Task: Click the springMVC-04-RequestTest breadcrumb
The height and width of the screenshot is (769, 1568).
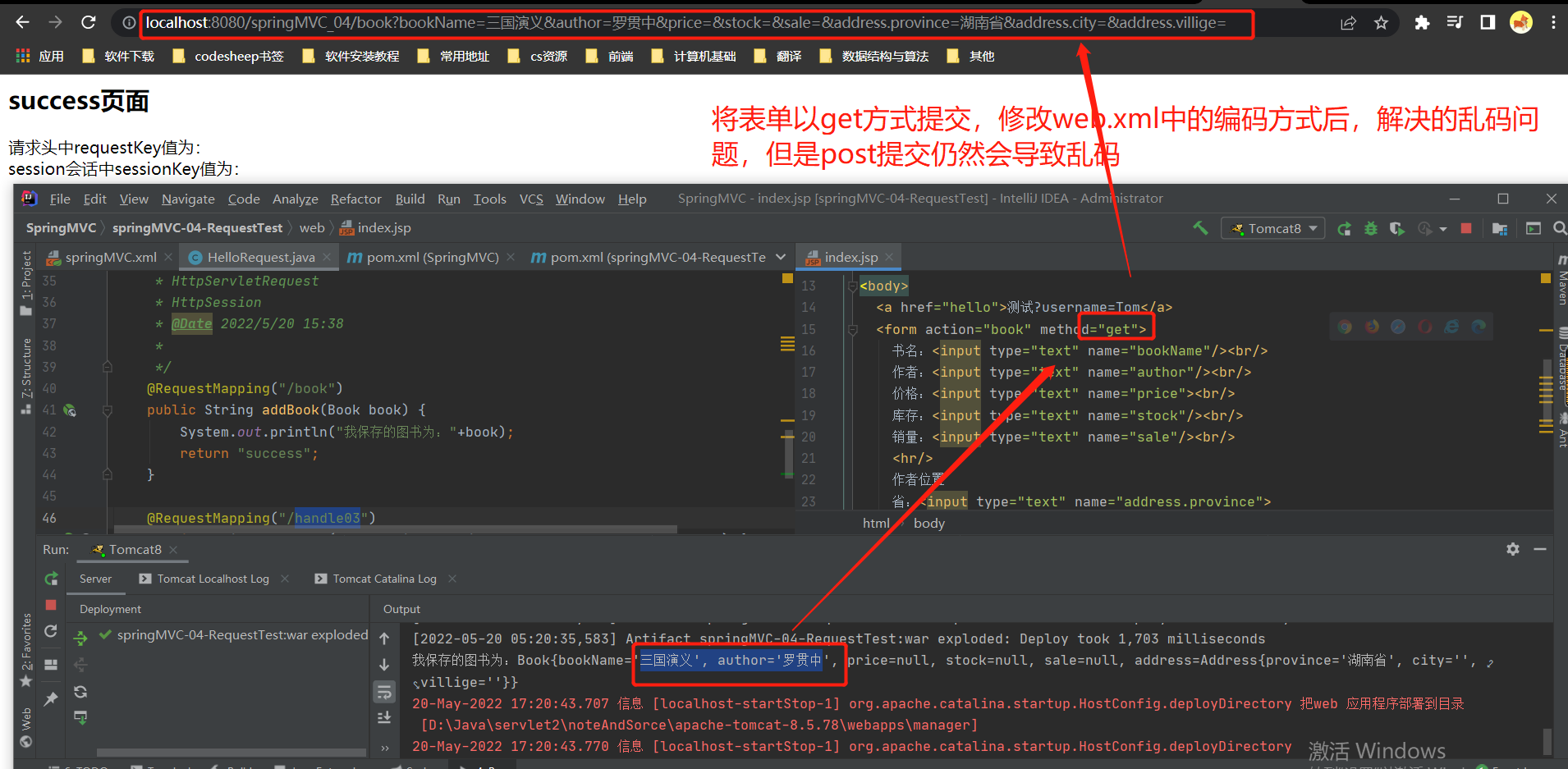Action: [x=197, y=228]
